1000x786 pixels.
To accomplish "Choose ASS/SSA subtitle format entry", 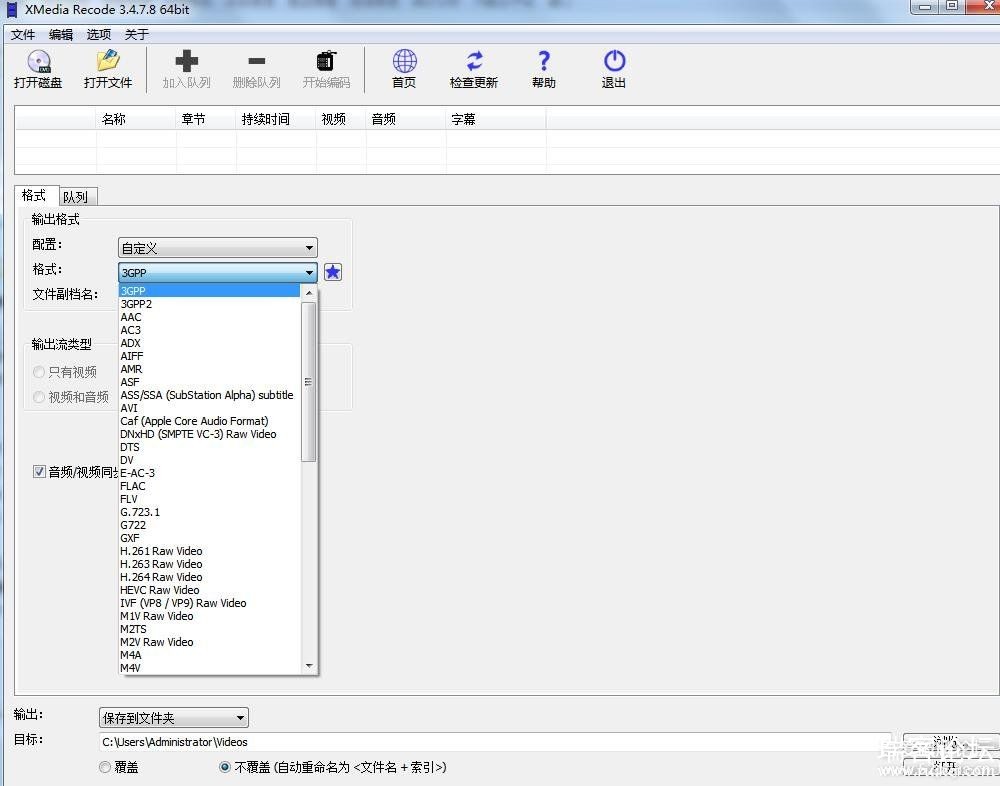I will click(209, 395).
